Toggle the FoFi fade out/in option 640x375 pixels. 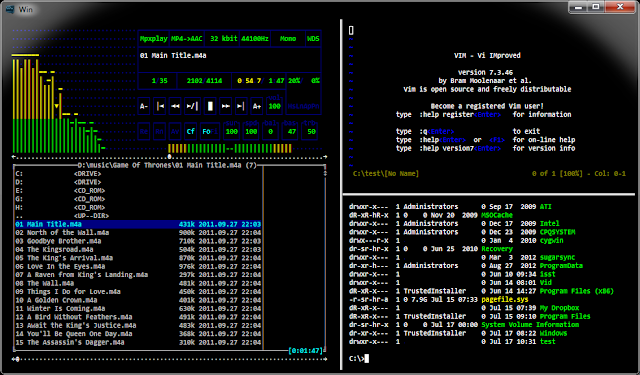[x=210, y=131]
